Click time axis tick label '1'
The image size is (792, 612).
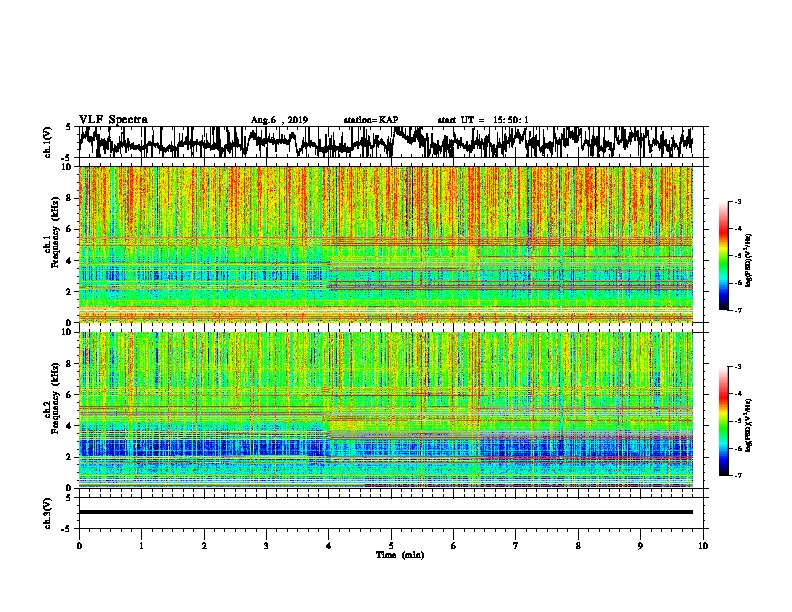click(141, 546)
